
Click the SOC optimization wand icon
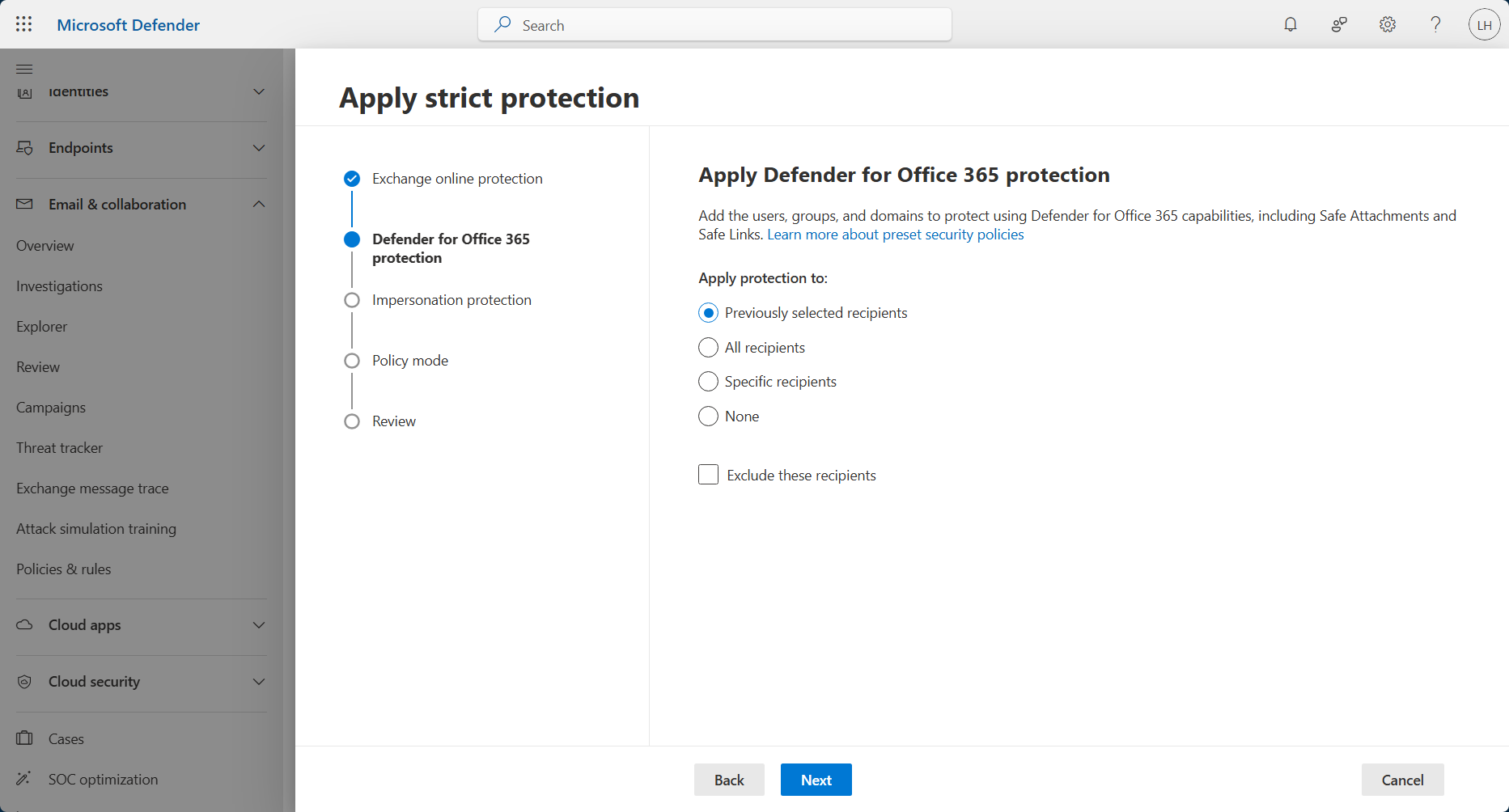24,779
